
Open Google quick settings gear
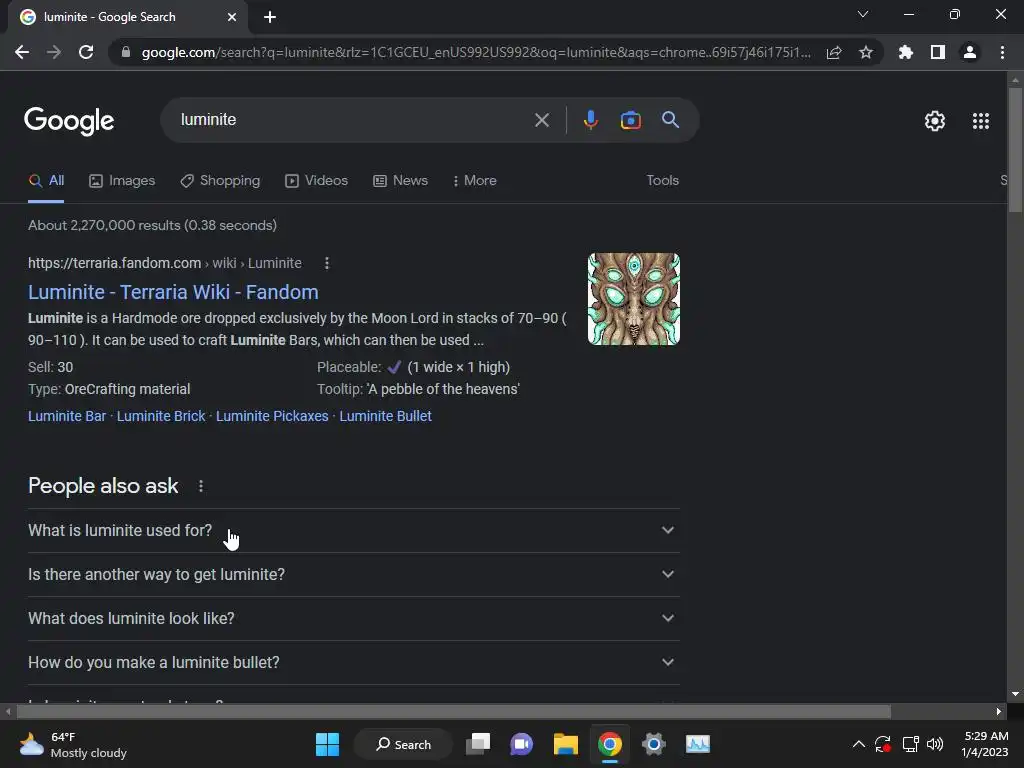935,121
